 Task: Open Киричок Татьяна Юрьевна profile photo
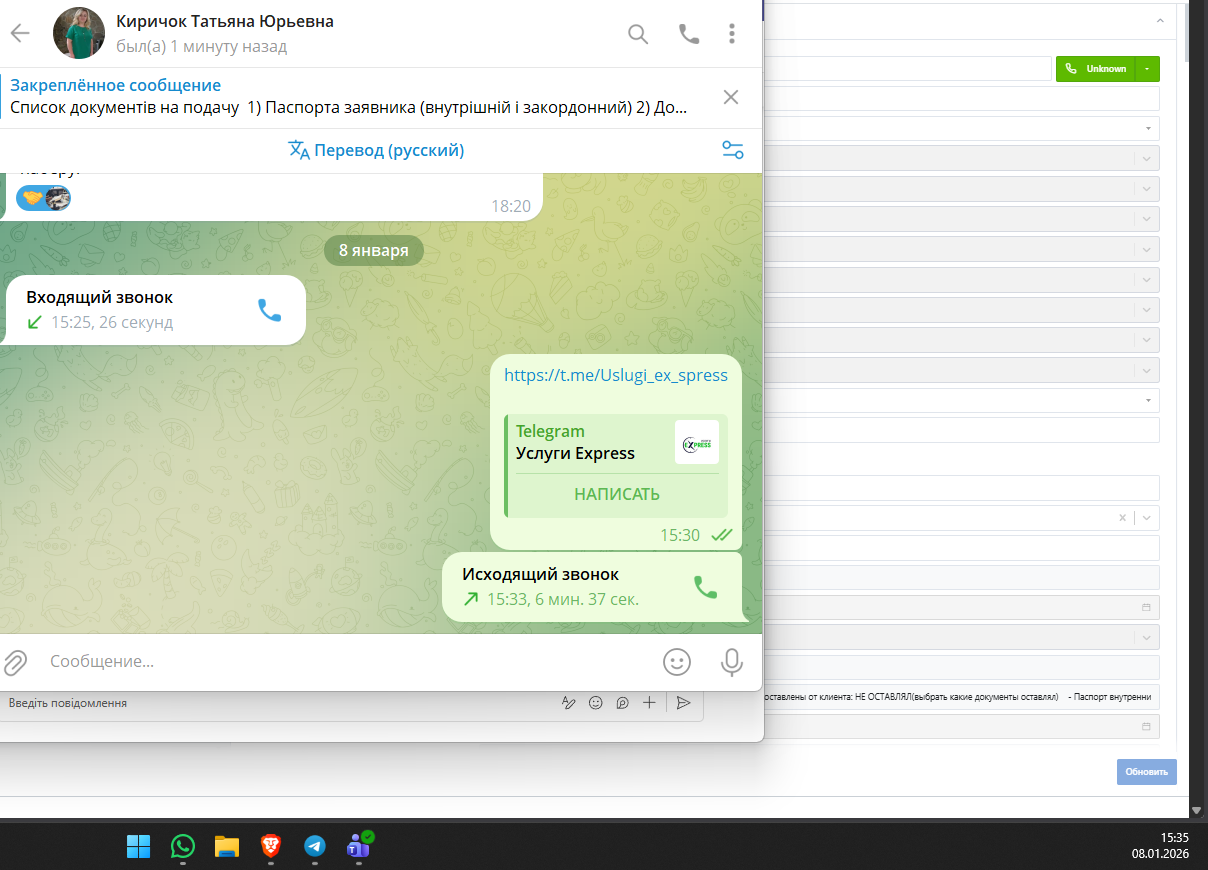[78, 33]
